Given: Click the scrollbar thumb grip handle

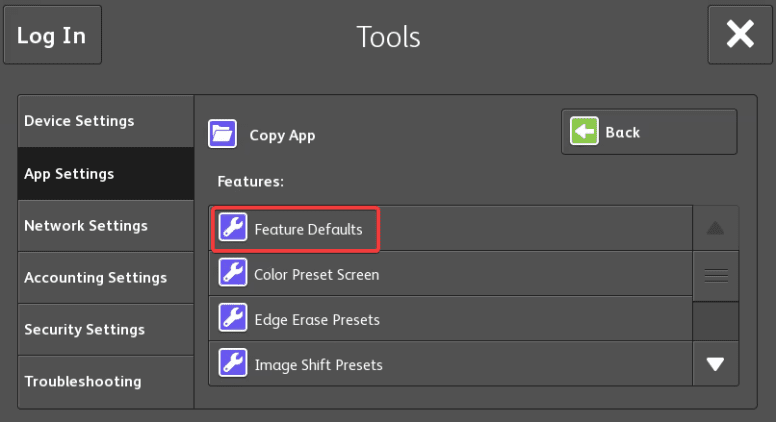Looking at the screenshot, I should click(x=716, y=276).
